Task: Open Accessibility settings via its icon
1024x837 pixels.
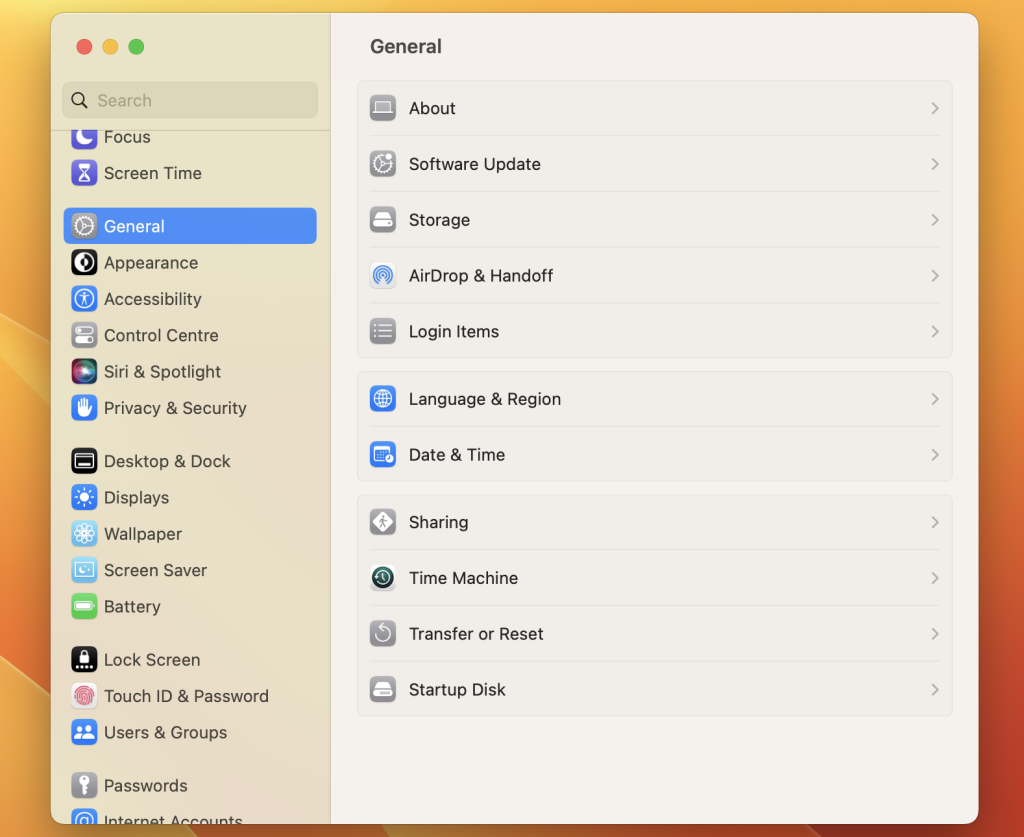Action: coord(84,299)
